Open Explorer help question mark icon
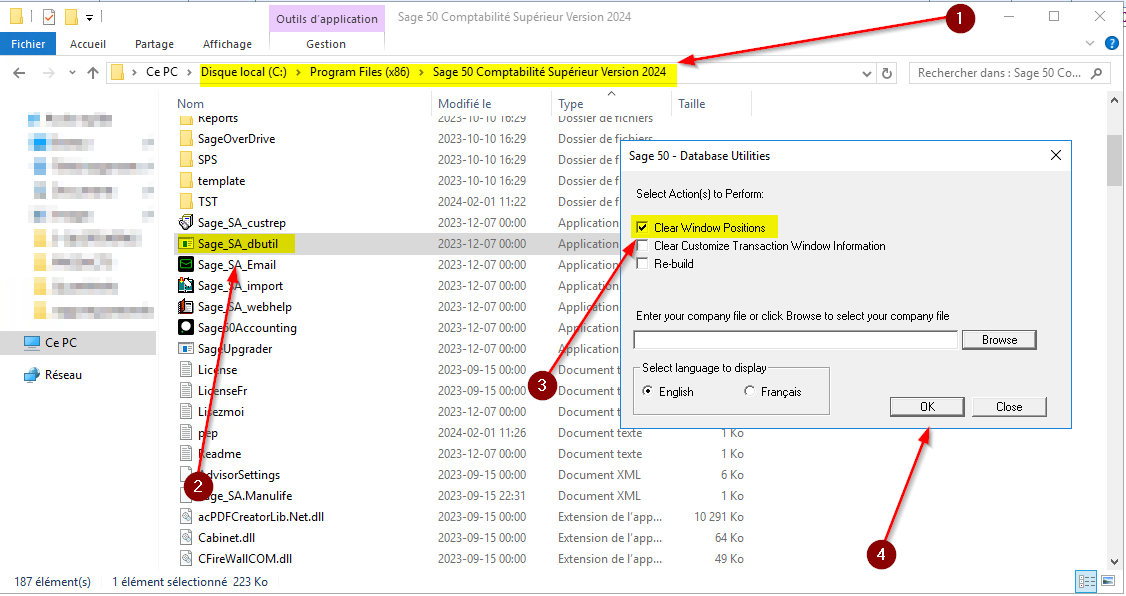This screenshot has width=1126, height=596. pos(1111,44)
